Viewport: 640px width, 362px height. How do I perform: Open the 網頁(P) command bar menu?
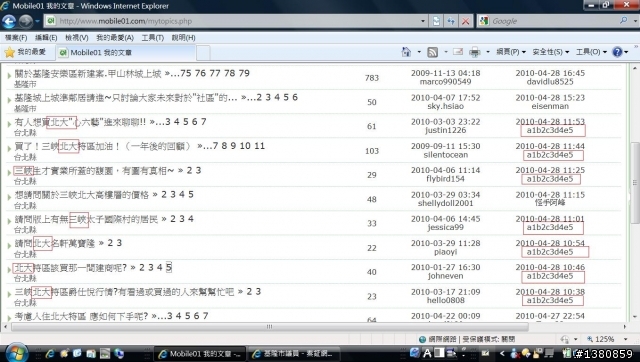click(511, 52)
